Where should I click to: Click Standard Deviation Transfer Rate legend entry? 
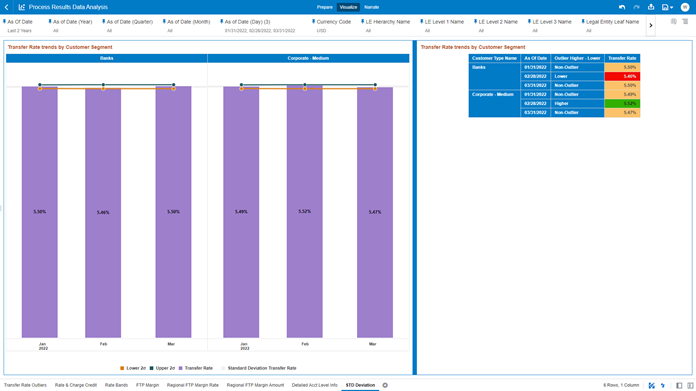coord(259,368)
